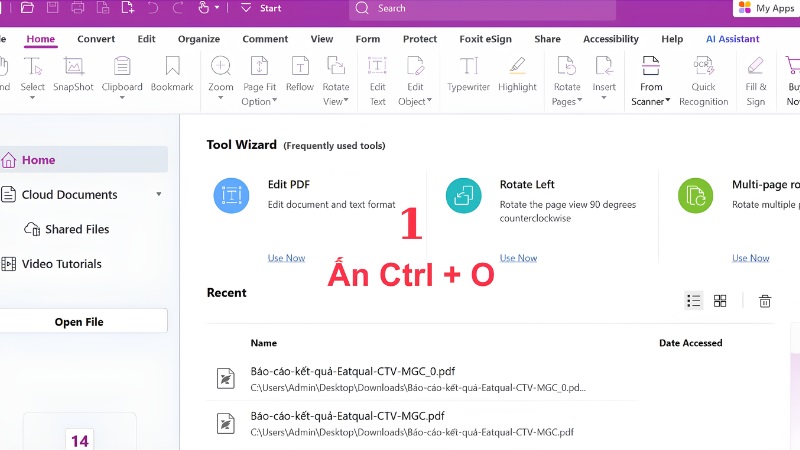The width and height of the screenshot is (800, 450).
Task: Click the Edit PDF title text
Action: tap(289, 184)
